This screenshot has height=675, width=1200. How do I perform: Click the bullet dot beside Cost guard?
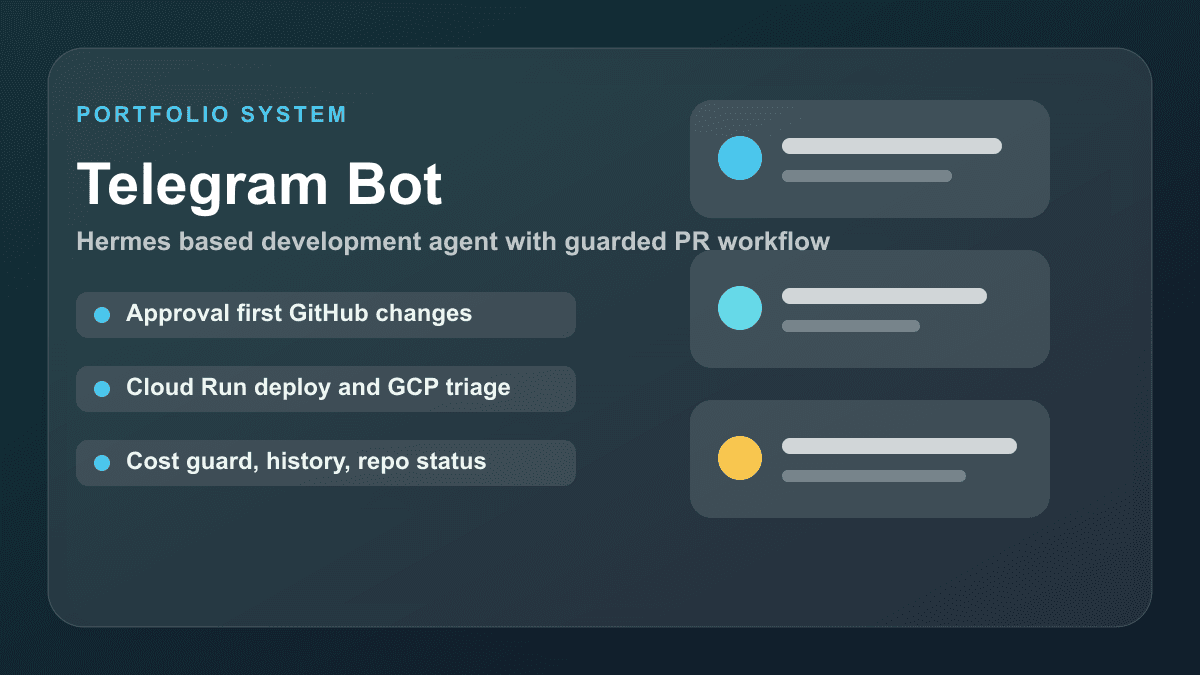click(x=102, y=463)
